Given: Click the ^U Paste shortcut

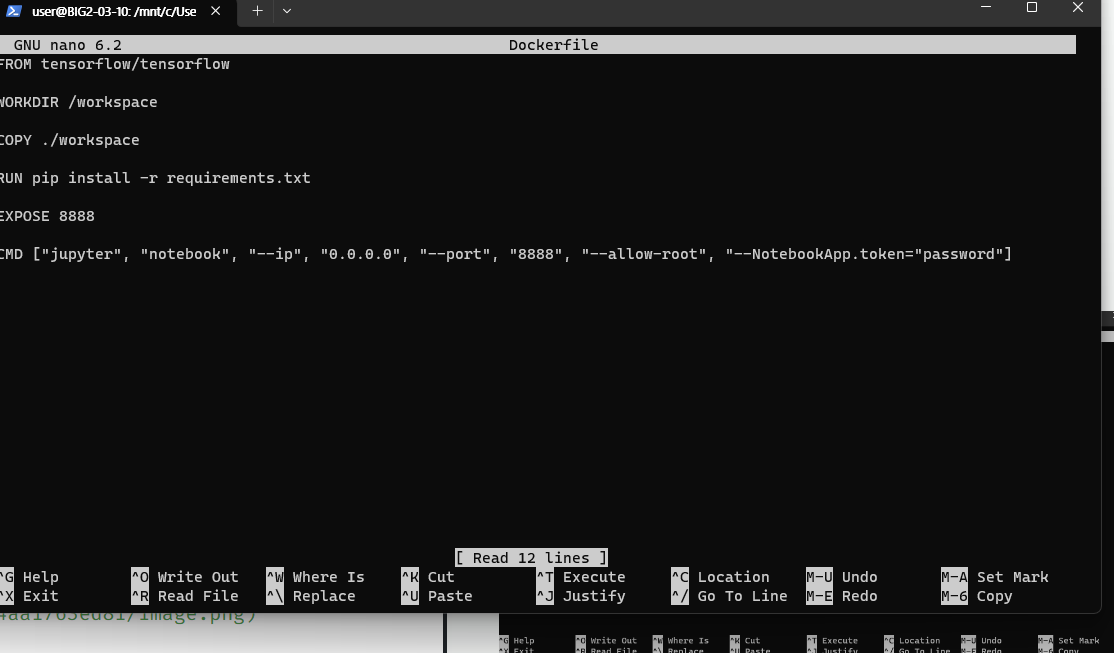Looking at the screenshot, I should point(436,596).
